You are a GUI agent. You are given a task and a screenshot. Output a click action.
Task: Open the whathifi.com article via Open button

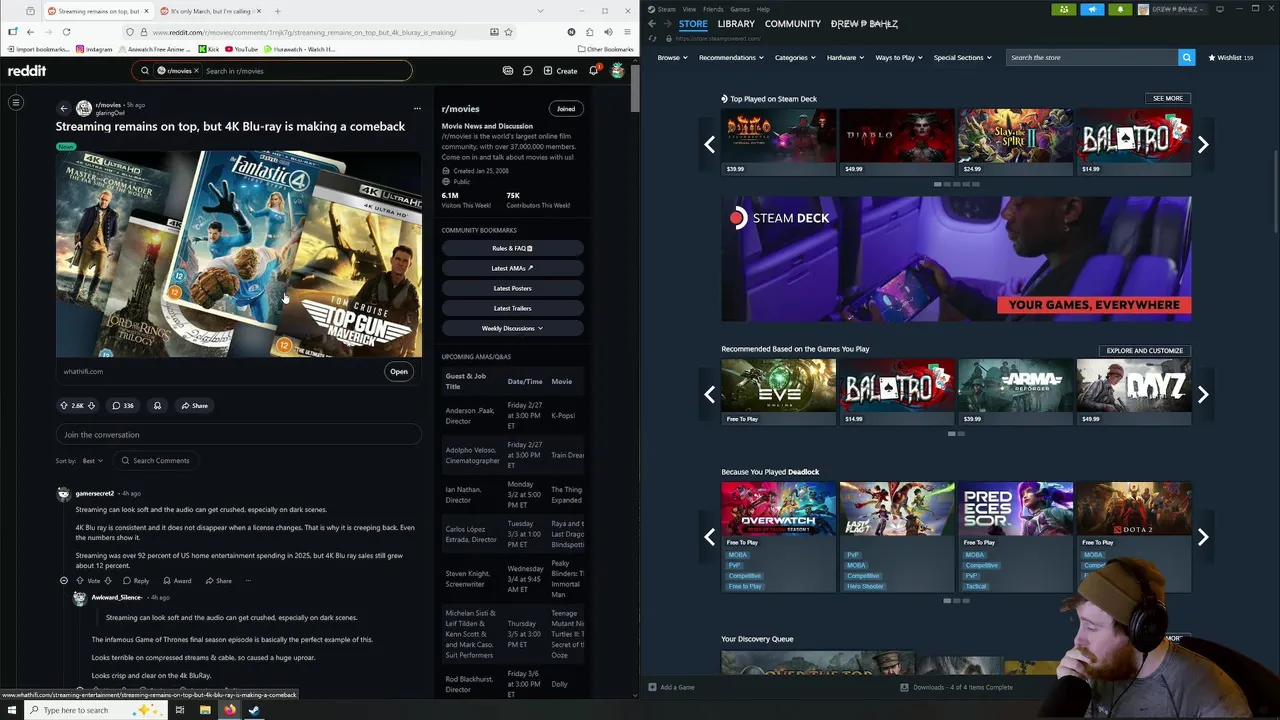399,372
